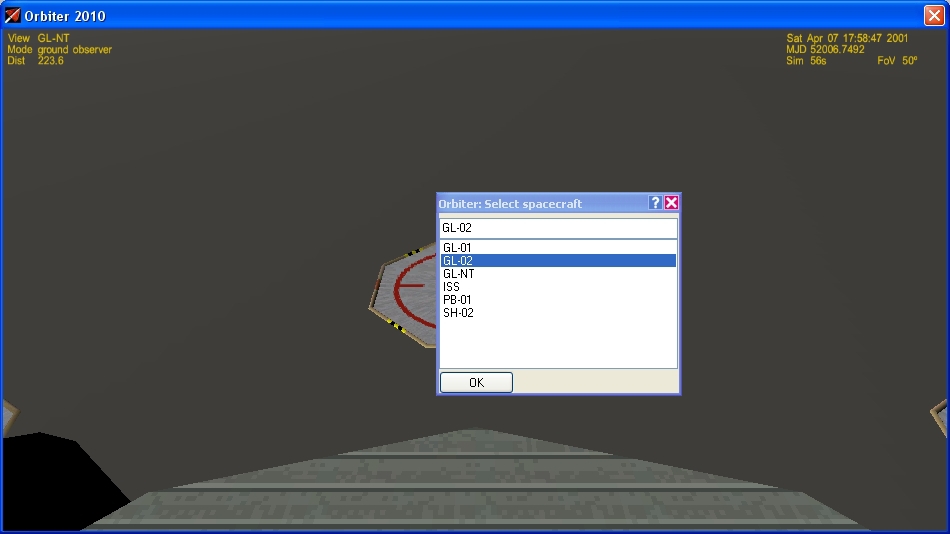Choose SH-02 from the spacecraft list
The height and width of the screenshot is (534, 950).
[459, 313]
